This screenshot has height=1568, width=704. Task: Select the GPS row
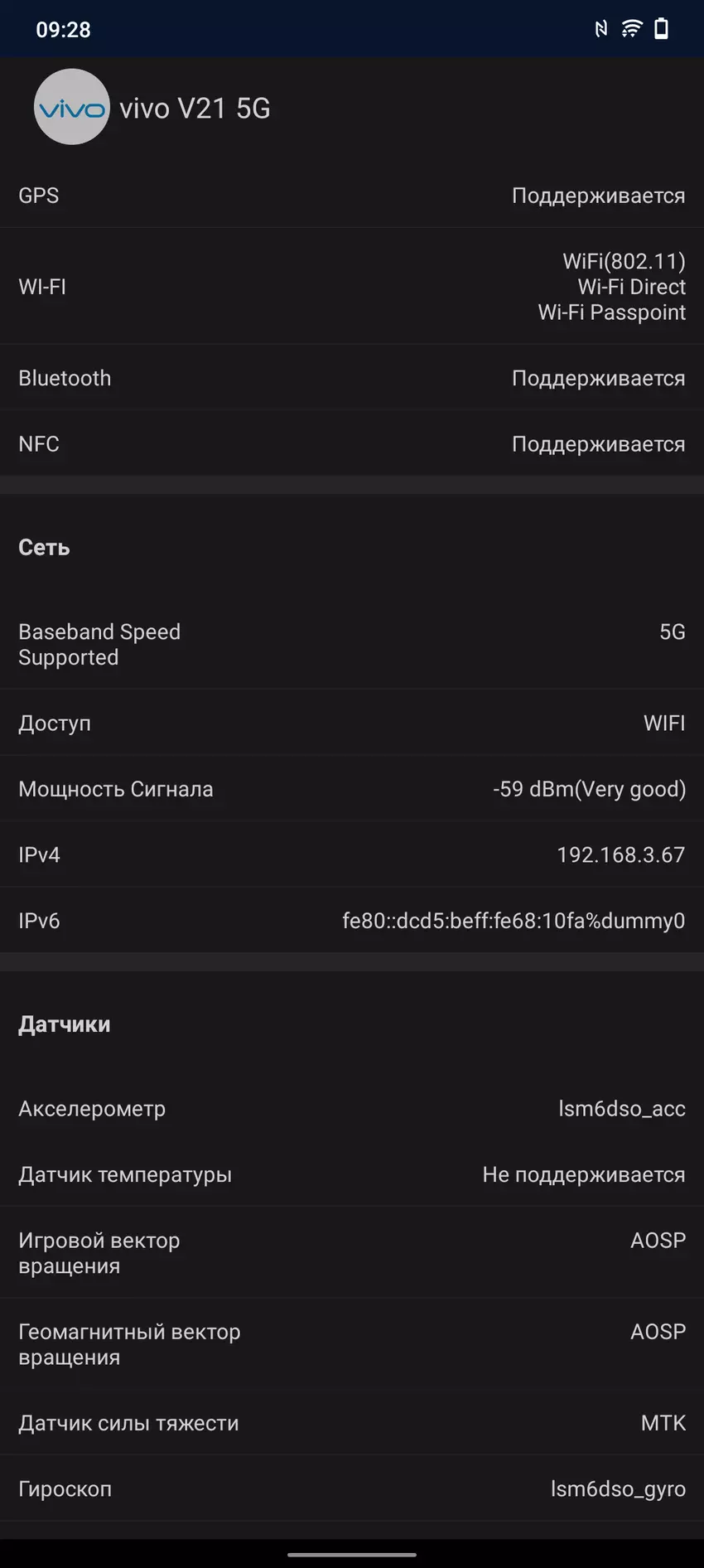(352, 196)
